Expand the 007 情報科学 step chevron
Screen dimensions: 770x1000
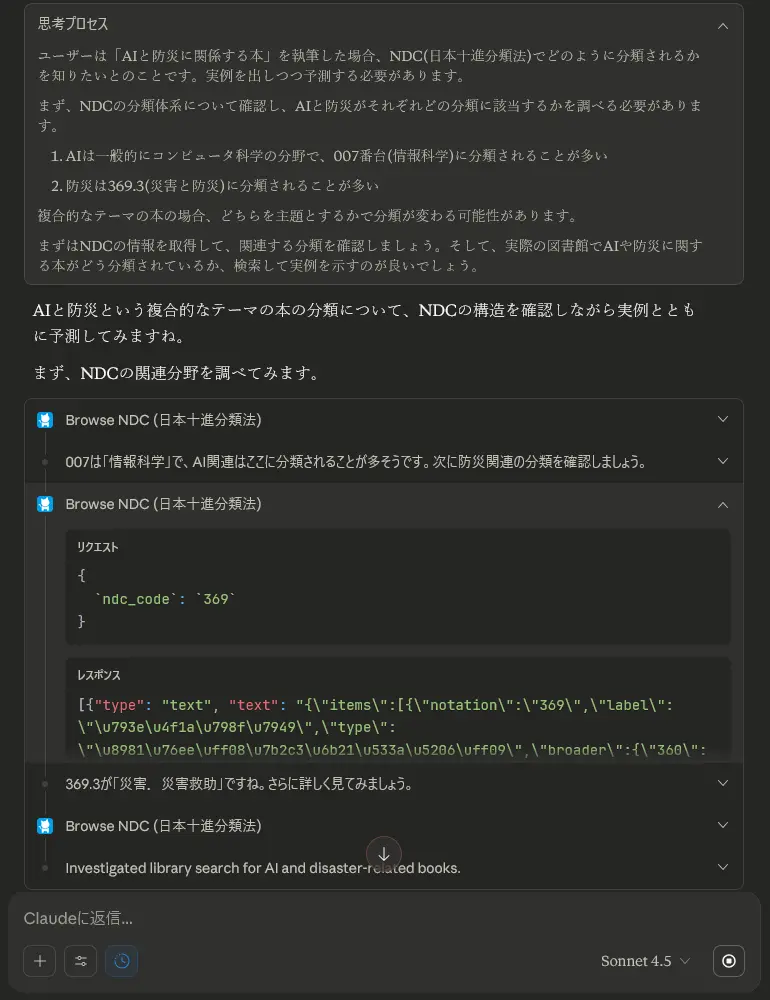click(723, 461)
